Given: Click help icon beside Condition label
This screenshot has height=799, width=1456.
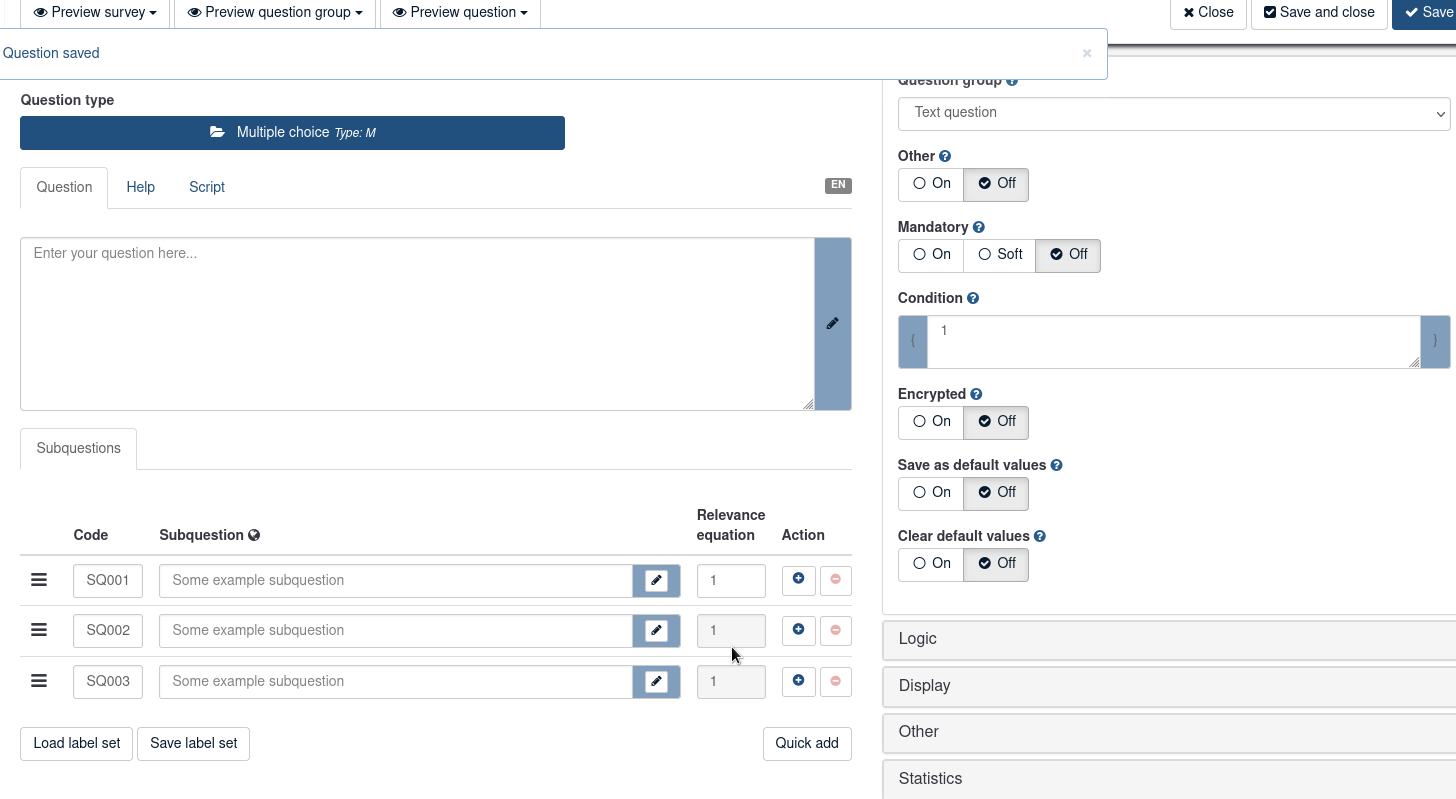Looking at the screenshot, I should pyautogui.click(x=973, y=299).
